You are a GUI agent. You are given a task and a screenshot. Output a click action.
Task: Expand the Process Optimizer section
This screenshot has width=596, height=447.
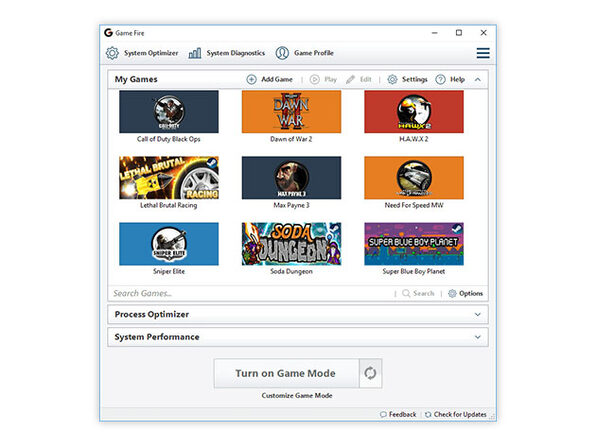coord(478,314)
